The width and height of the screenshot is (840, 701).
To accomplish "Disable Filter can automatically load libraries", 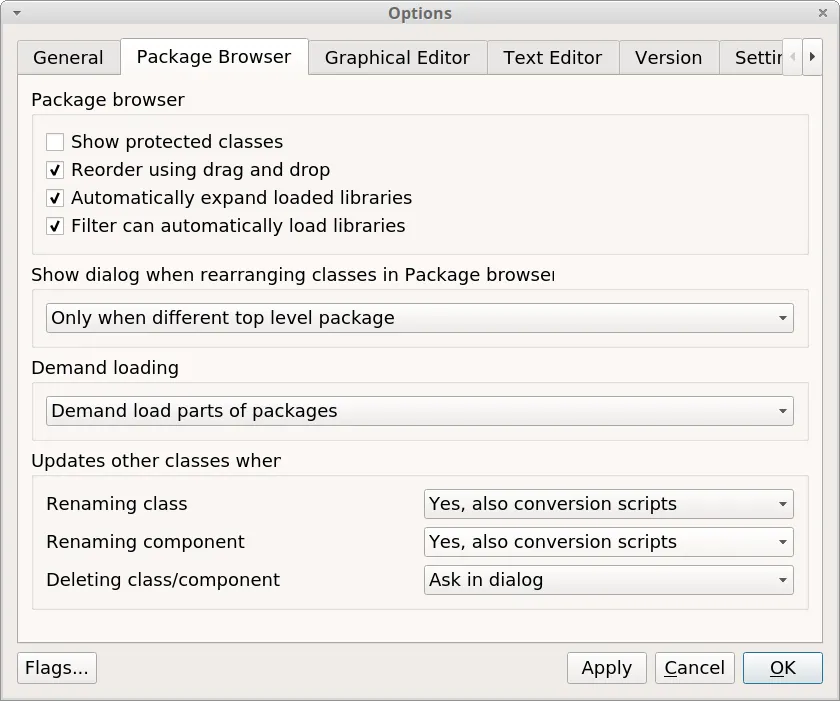I will click(55, 226).
